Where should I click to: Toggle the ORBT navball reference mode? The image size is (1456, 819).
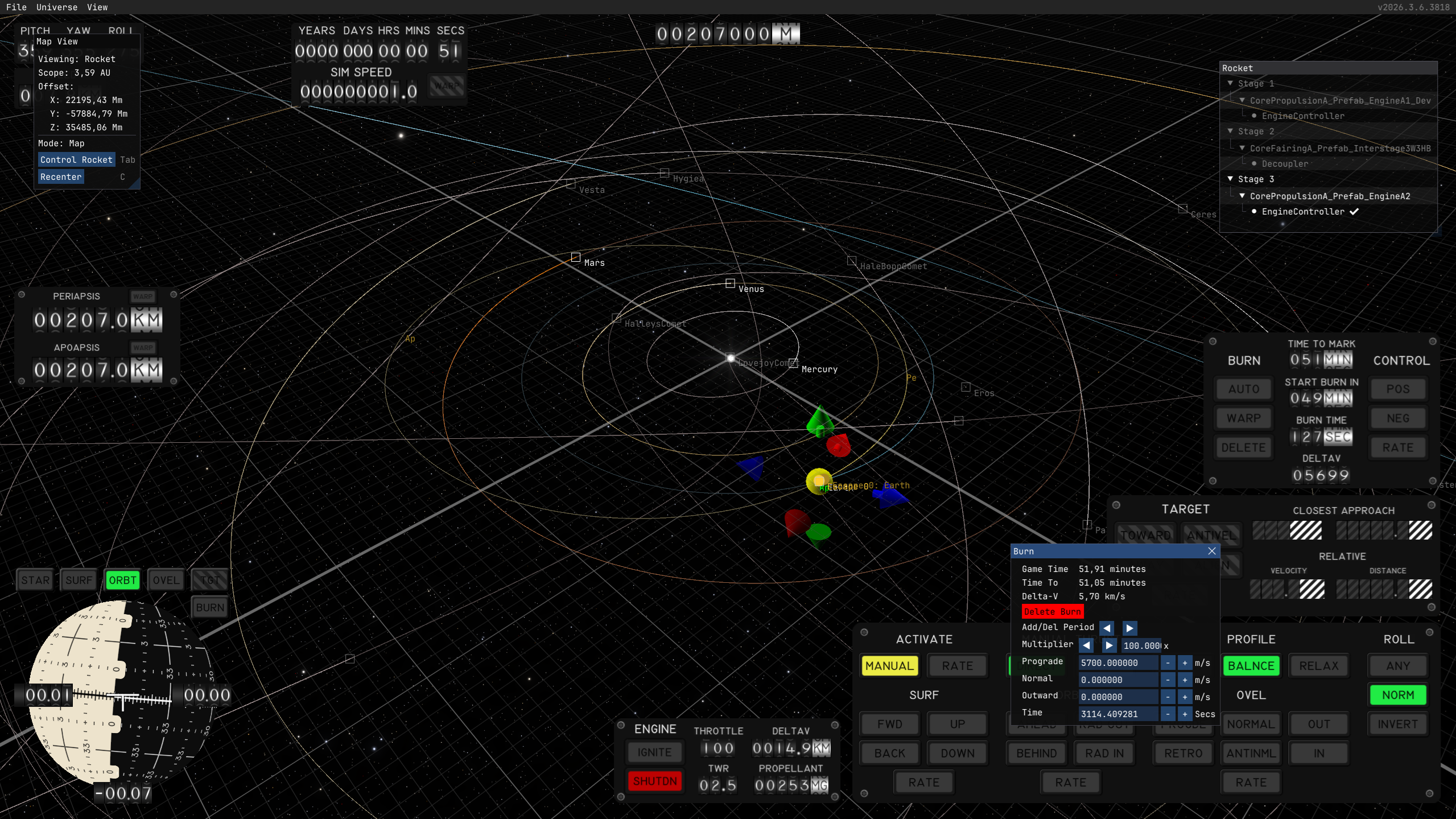coord(122,580)
